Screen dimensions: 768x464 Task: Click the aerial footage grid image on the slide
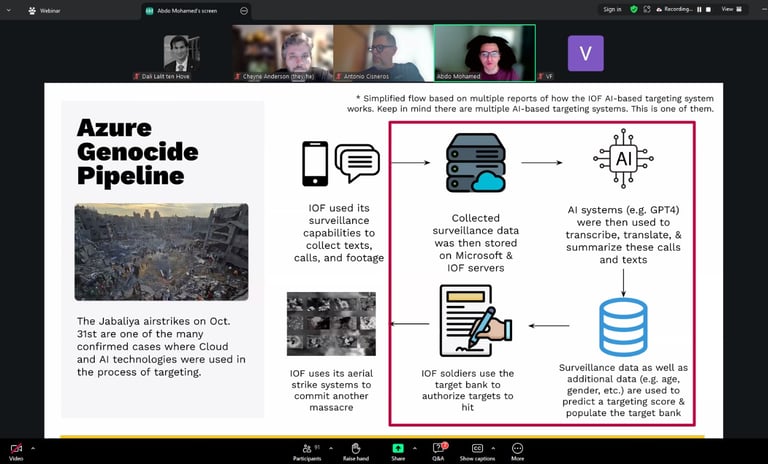click(331, 324)
